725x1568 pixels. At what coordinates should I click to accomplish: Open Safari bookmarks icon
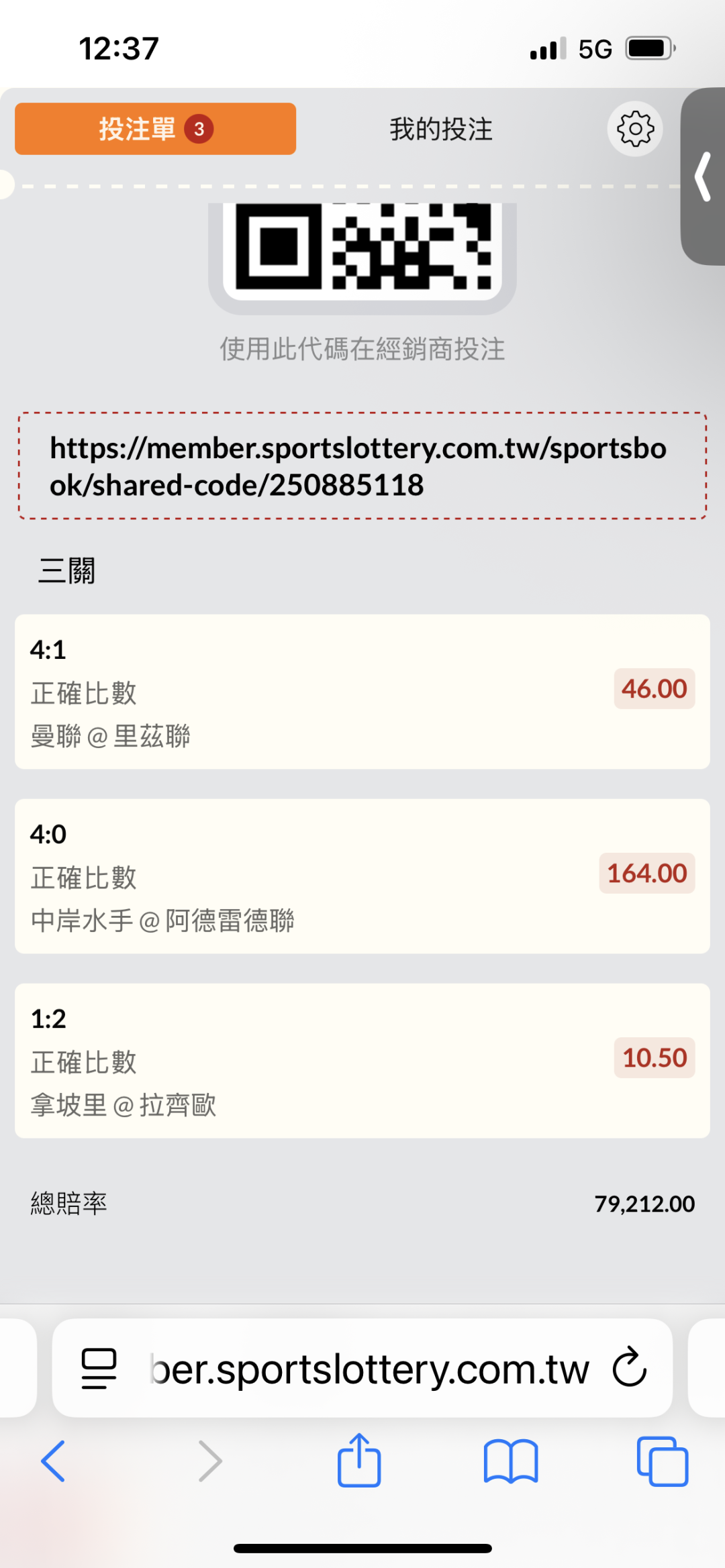coord(511,1461)
